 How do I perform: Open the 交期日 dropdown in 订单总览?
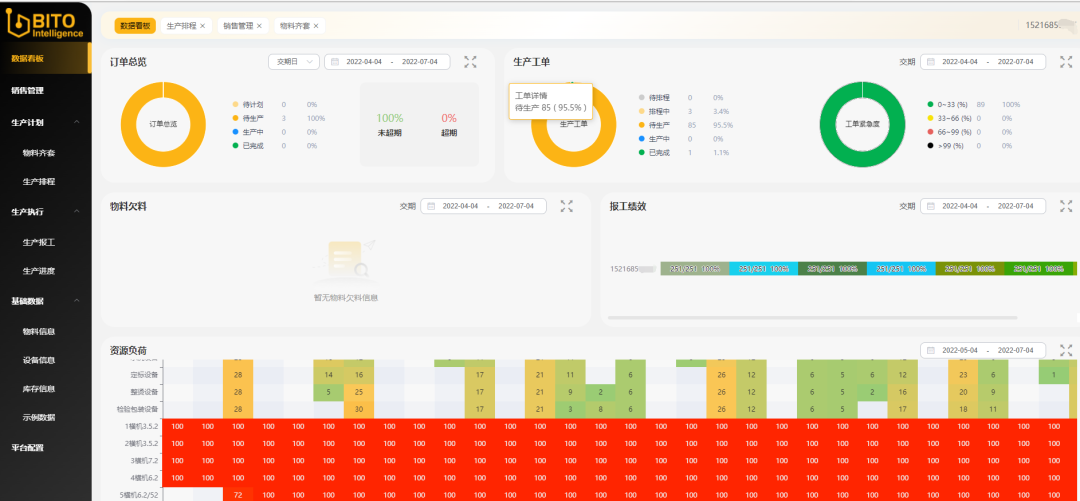pyautogui.click(x=294, y=62)
